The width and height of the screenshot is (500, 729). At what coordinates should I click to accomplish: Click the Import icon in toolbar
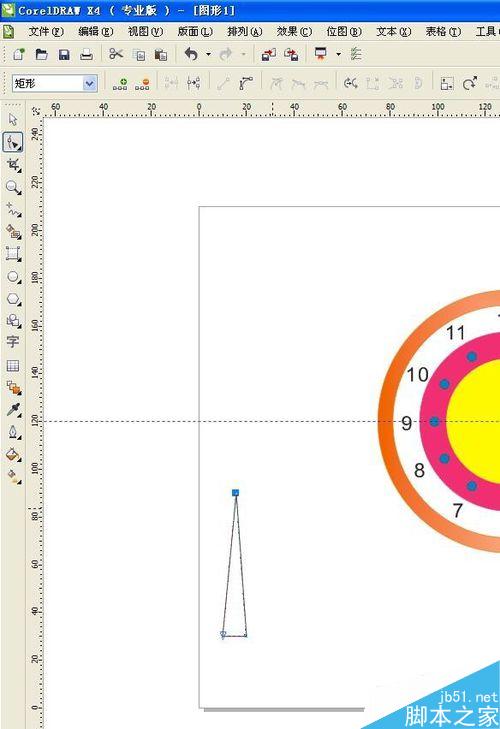[268, 54]
